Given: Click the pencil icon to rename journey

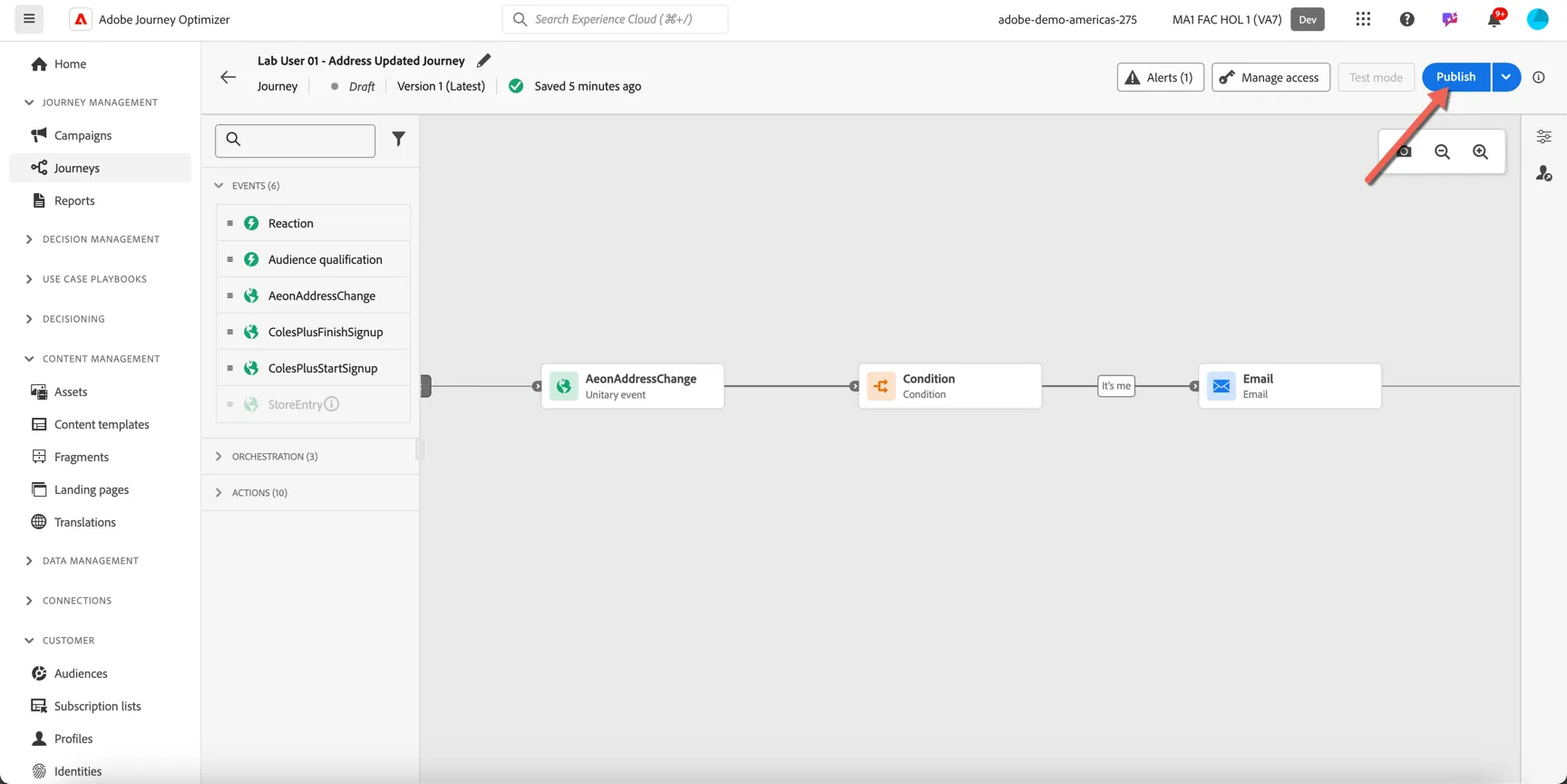Looking at the screenshot, I should click(483, 61).
